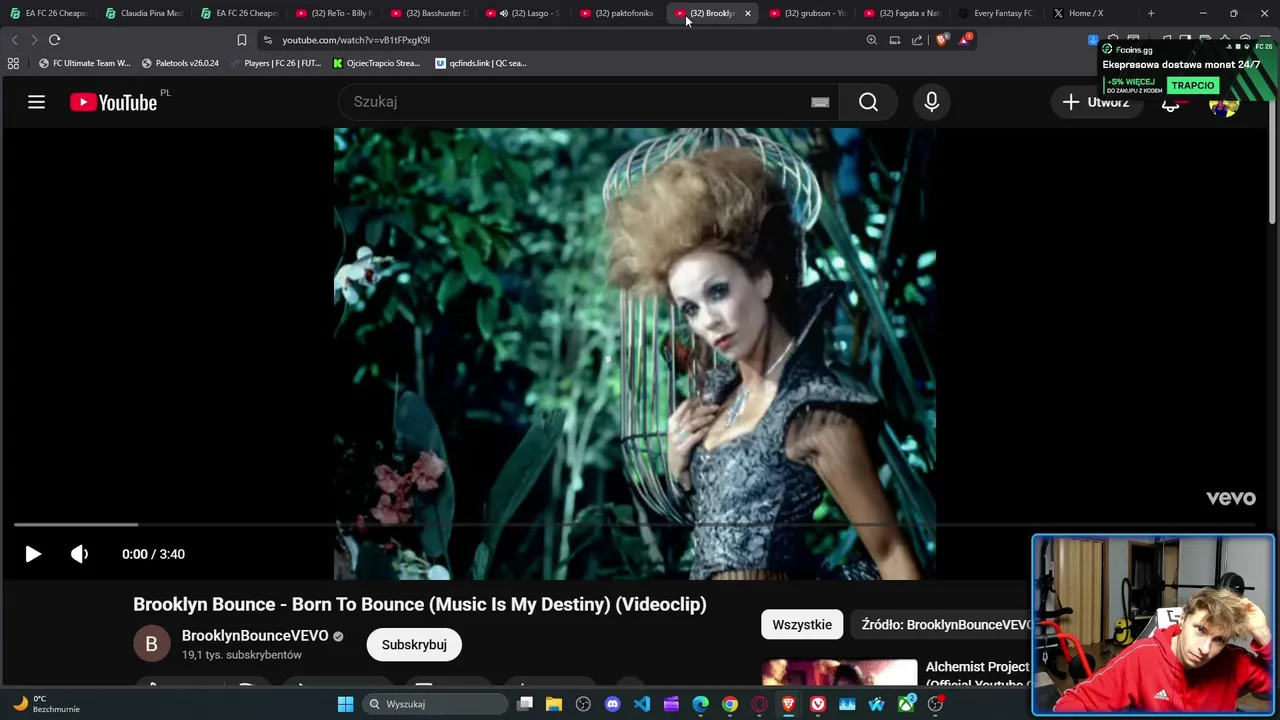Switch to the Claudia Pina tab
This screenshot has width=1280, height=720.
coord(144,13)
